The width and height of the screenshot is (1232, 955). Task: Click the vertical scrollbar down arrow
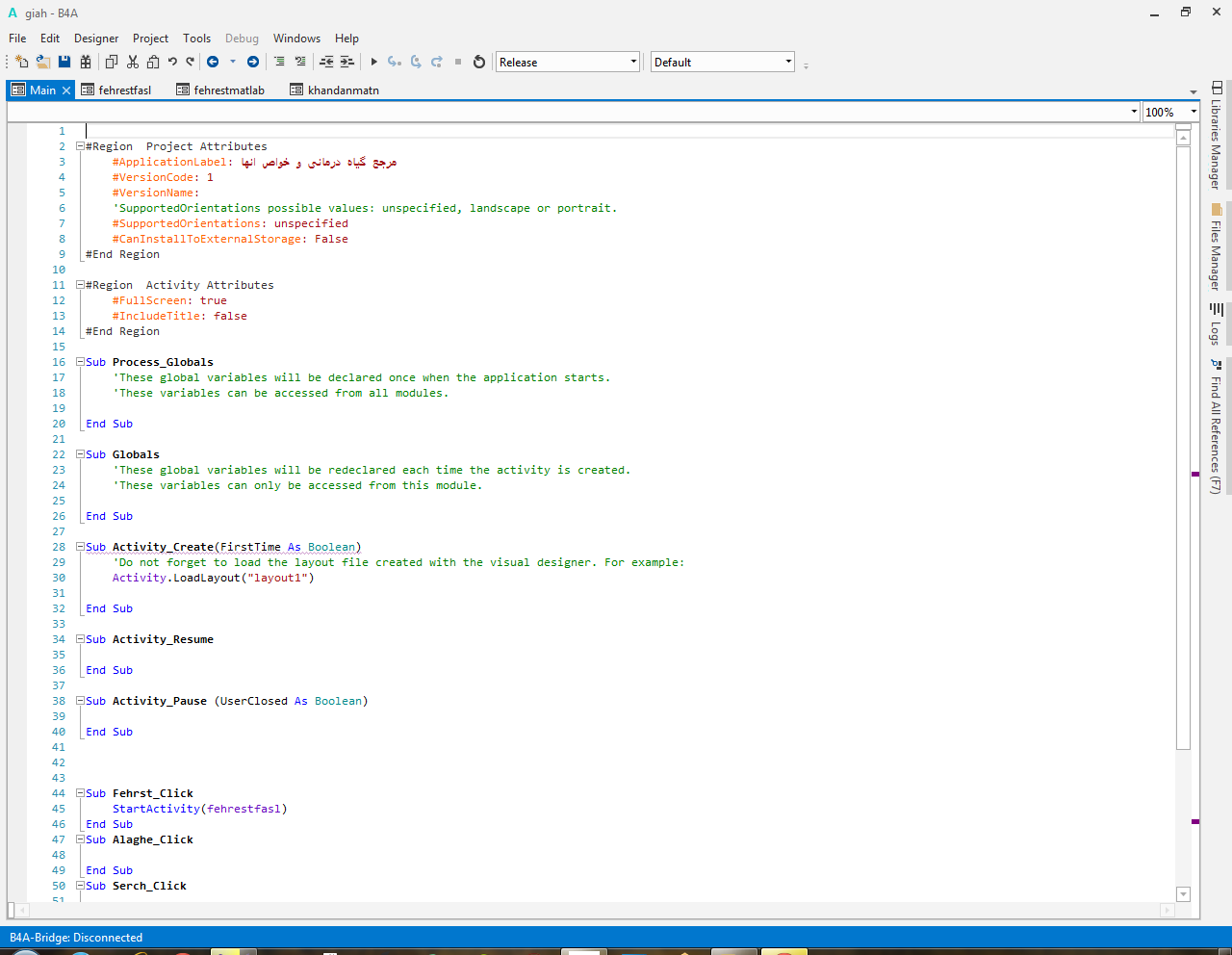(1184, 894)
